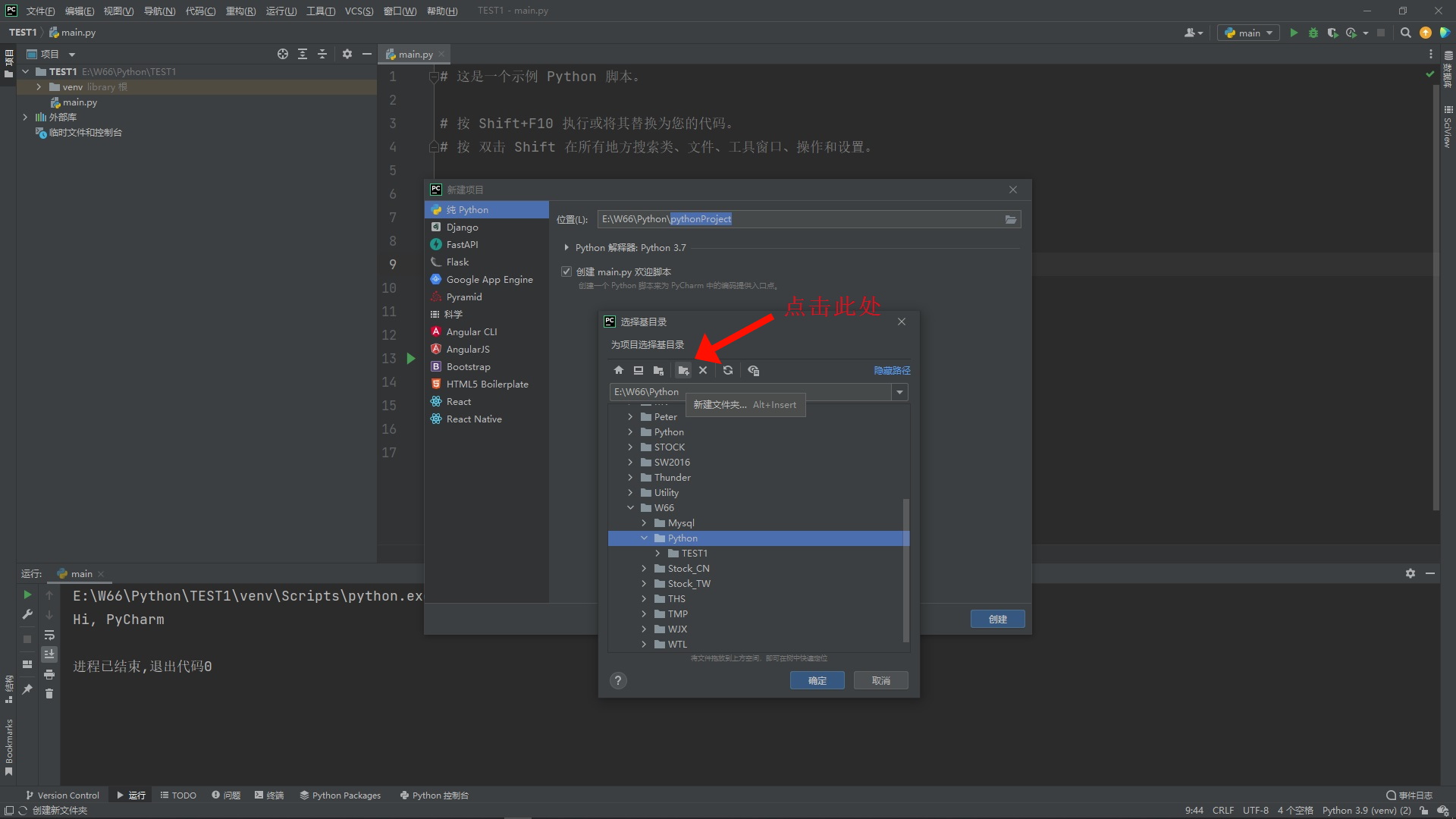Open the search everywhere magnifier icon
Screen dimensions: 1456x819
[x=1406, y=33]
